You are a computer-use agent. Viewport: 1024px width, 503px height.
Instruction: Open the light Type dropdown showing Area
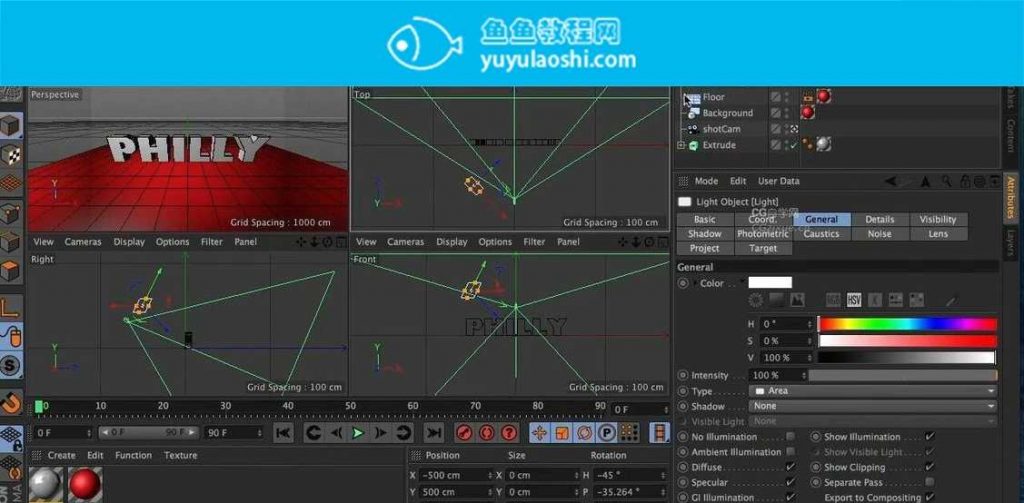(872, 391)
